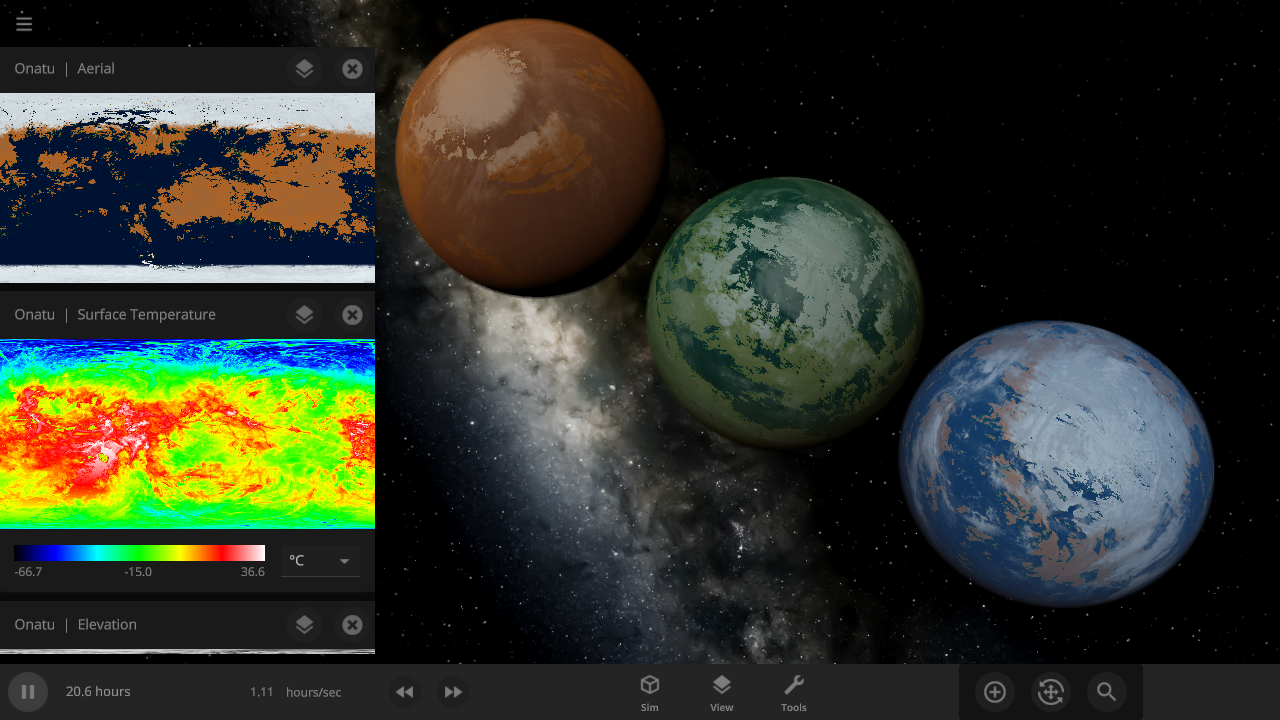Open the Tools menu
1280x720 pixels.
794,692
